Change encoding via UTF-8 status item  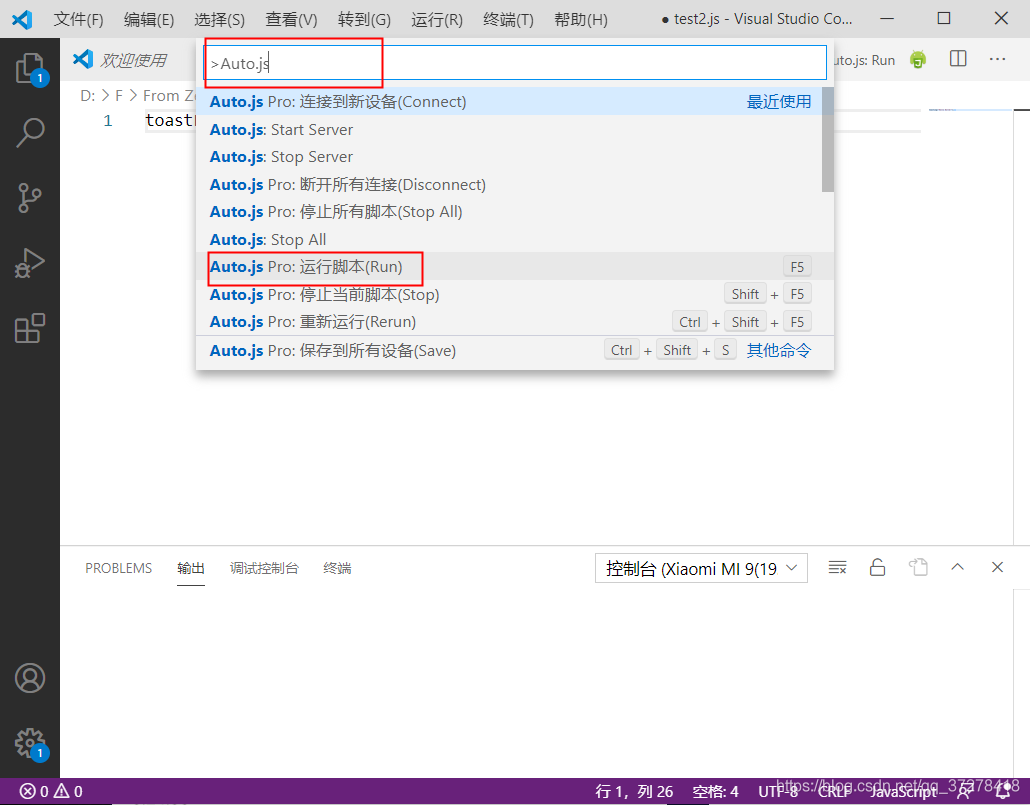tap(778, 791)
